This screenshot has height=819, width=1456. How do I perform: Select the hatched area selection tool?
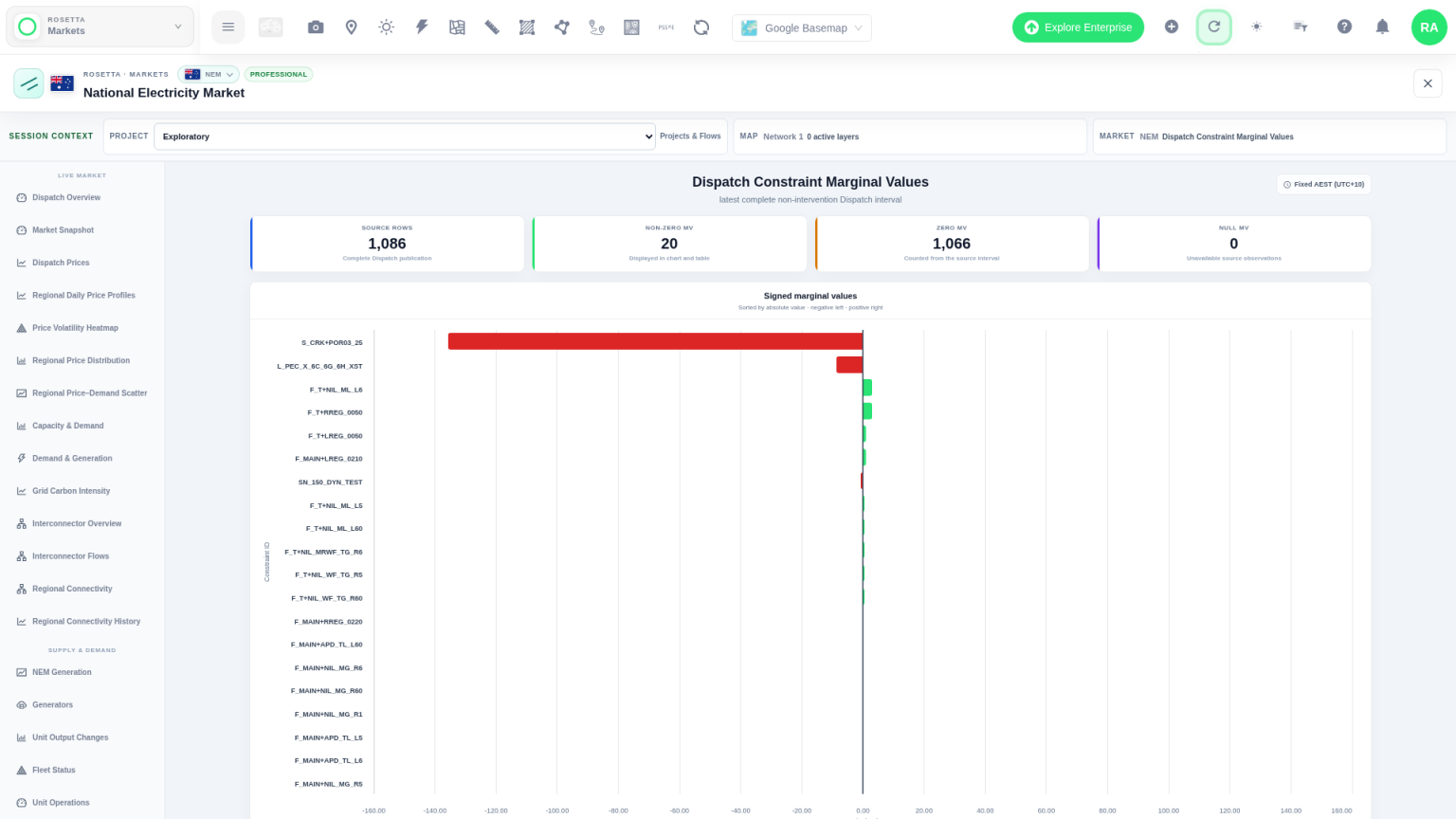[x=527, y=27]
